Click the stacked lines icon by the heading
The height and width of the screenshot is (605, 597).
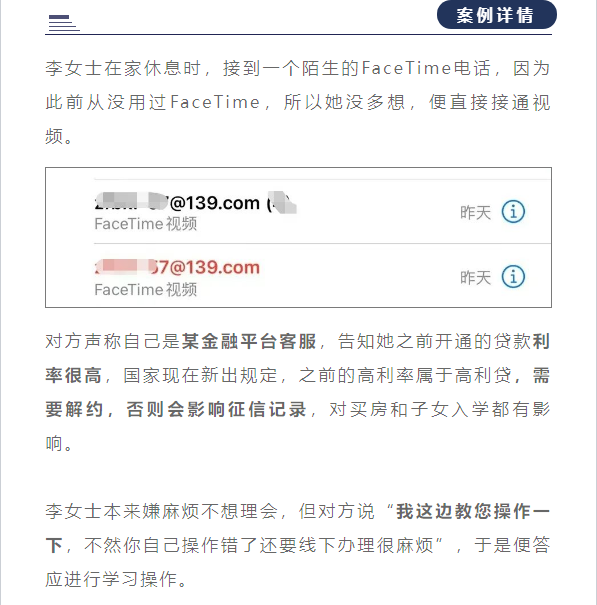64,23
